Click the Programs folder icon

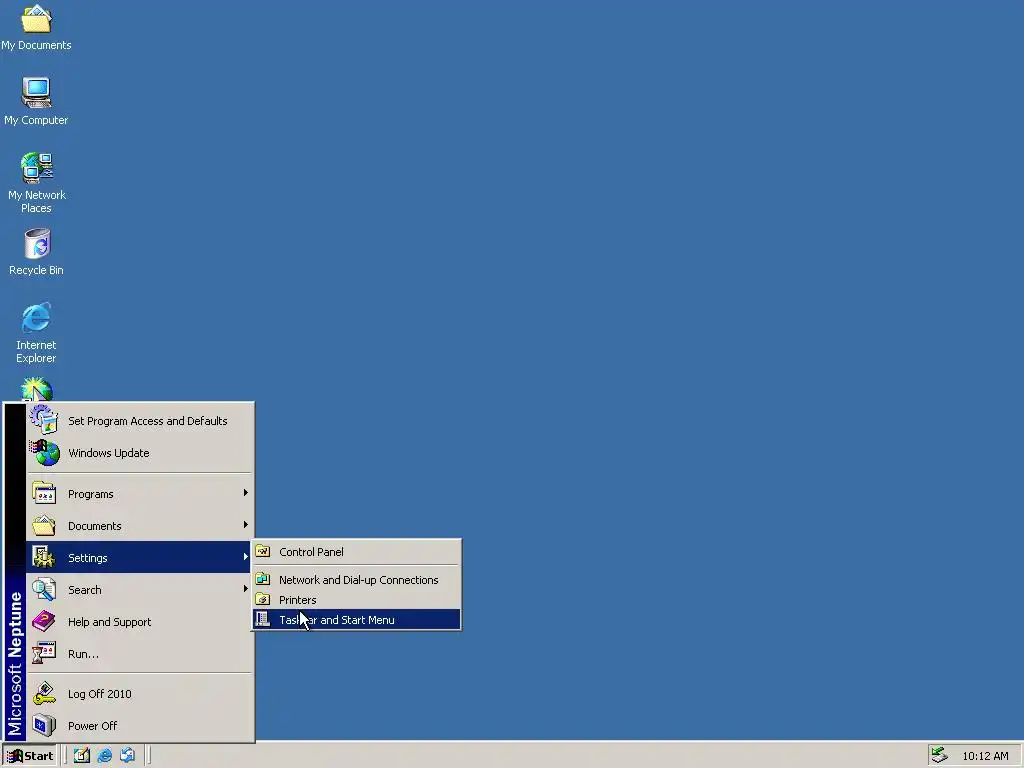click(44, 494)
